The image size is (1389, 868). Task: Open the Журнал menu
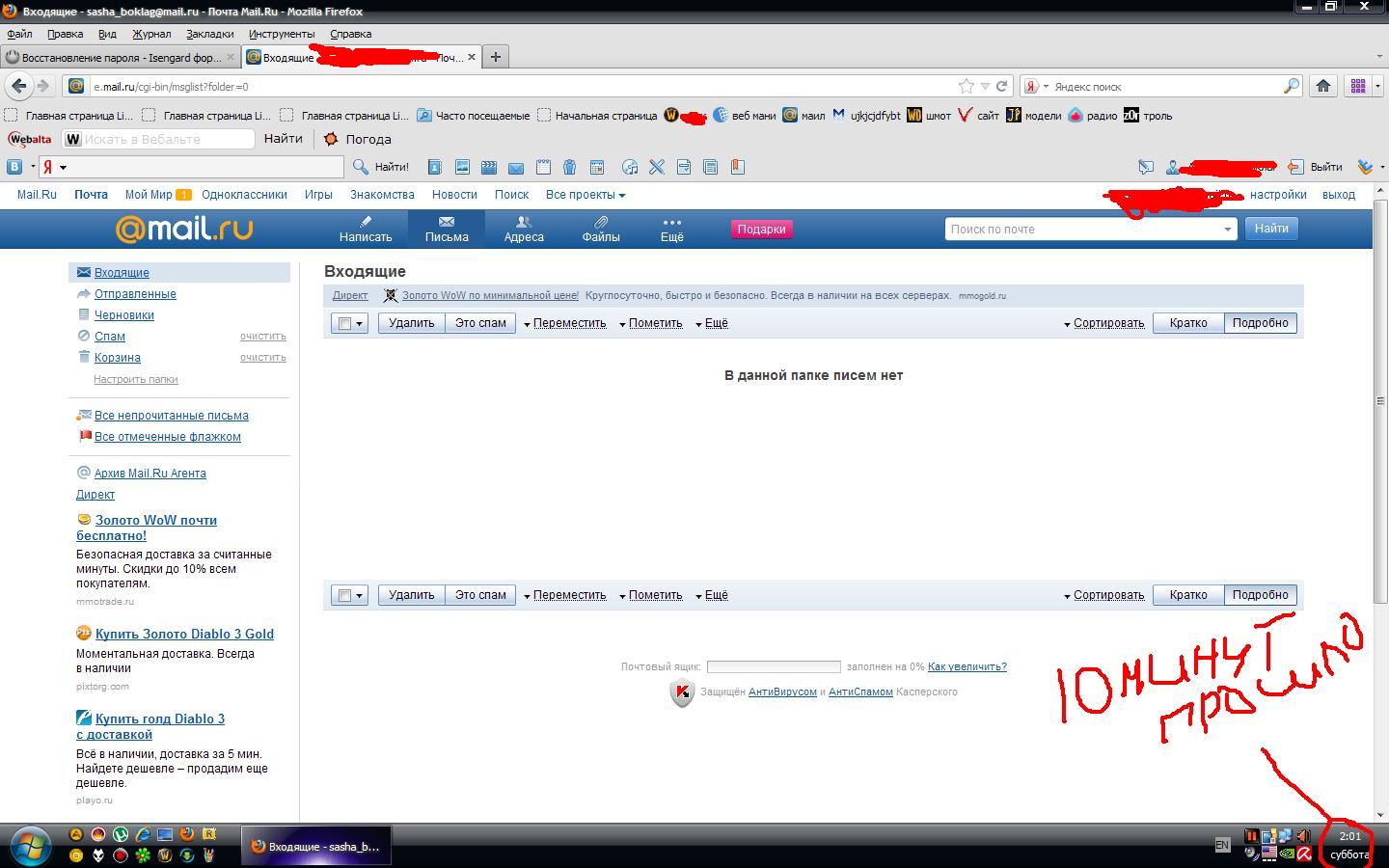(x=151, y=34)
